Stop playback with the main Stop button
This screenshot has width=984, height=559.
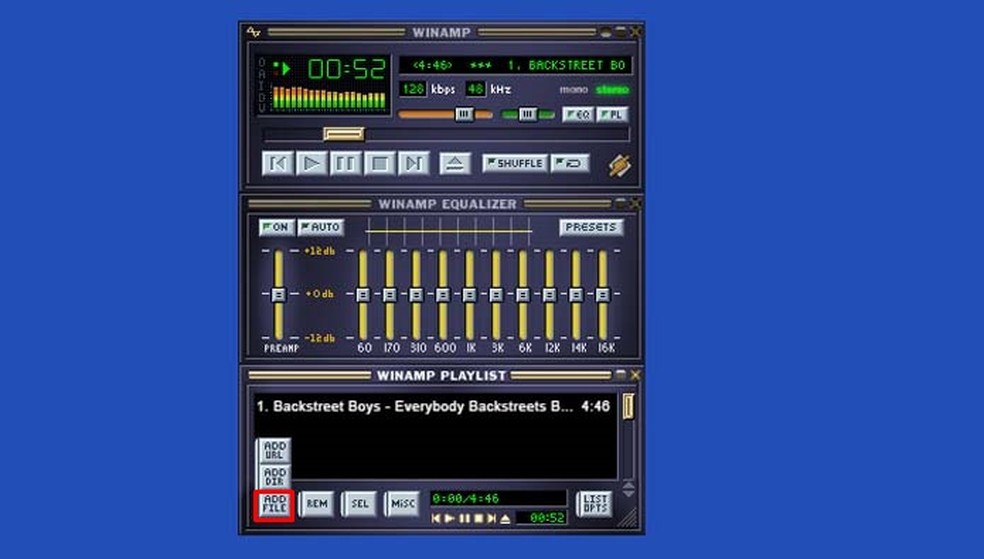(x=380, y=163)
